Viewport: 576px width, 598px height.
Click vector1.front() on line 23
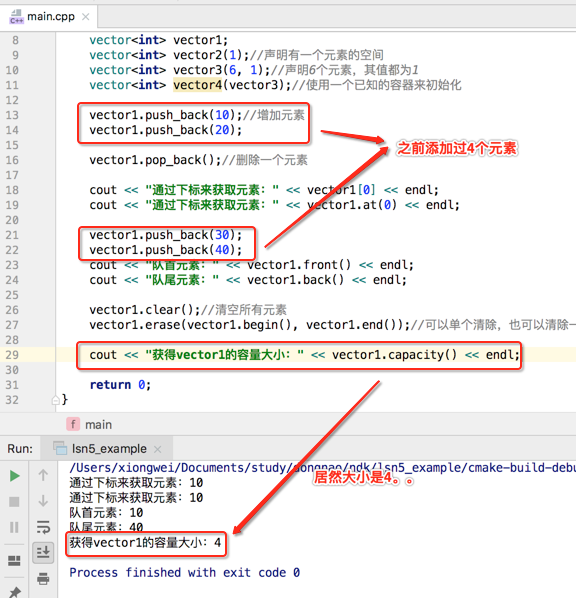click(x=299, y=265)
